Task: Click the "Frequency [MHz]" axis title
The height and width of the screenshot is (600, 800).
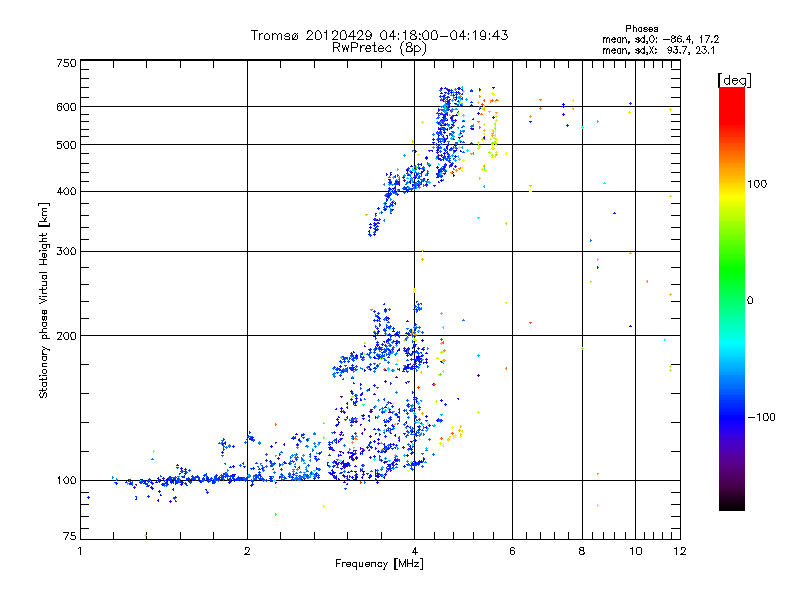Action: click(x=380, y=564)
